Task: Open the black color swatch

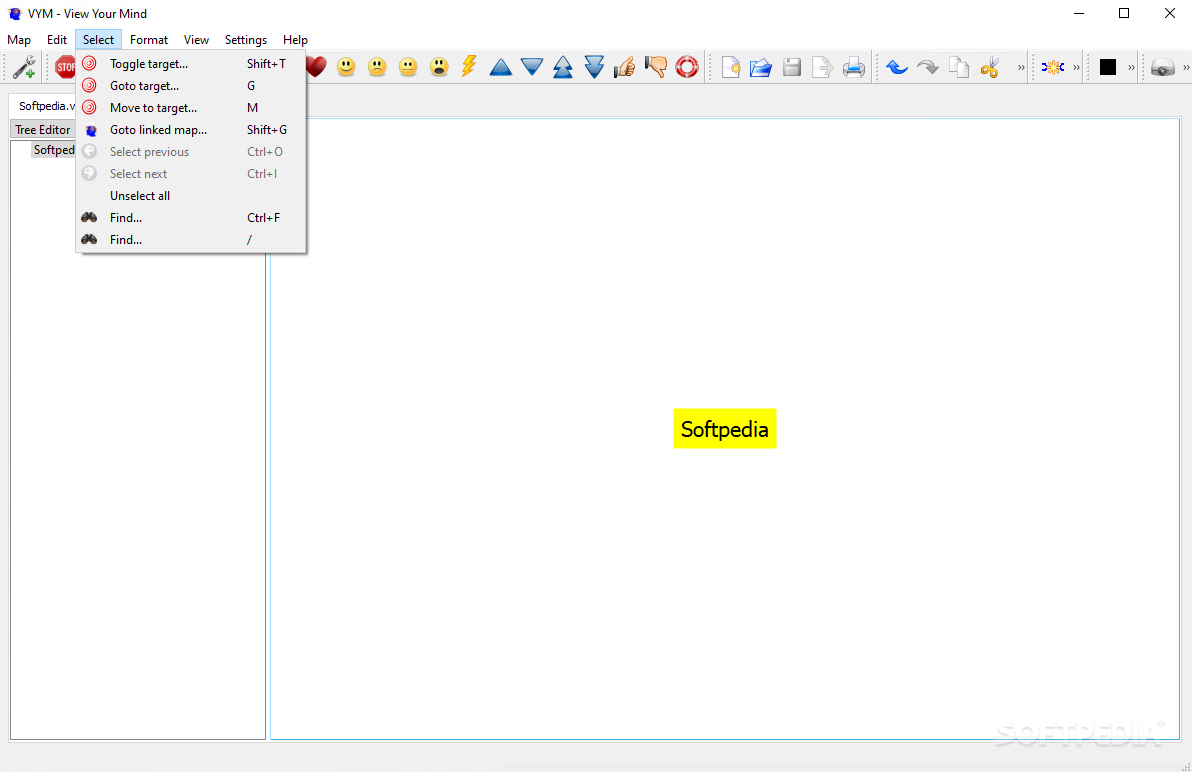Action: [1108, 67]
